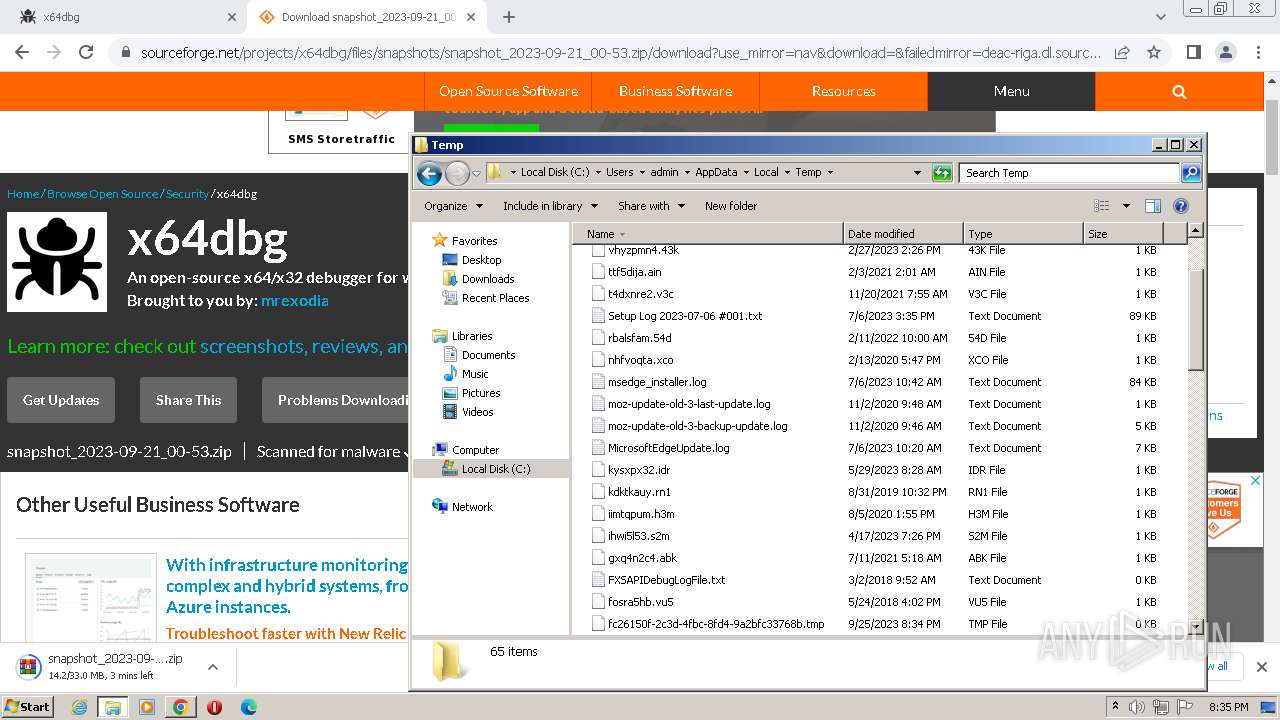Toggle Chrome side panel icon
The width and height of the screenshot is (1280, 720).
[1193, 52]
